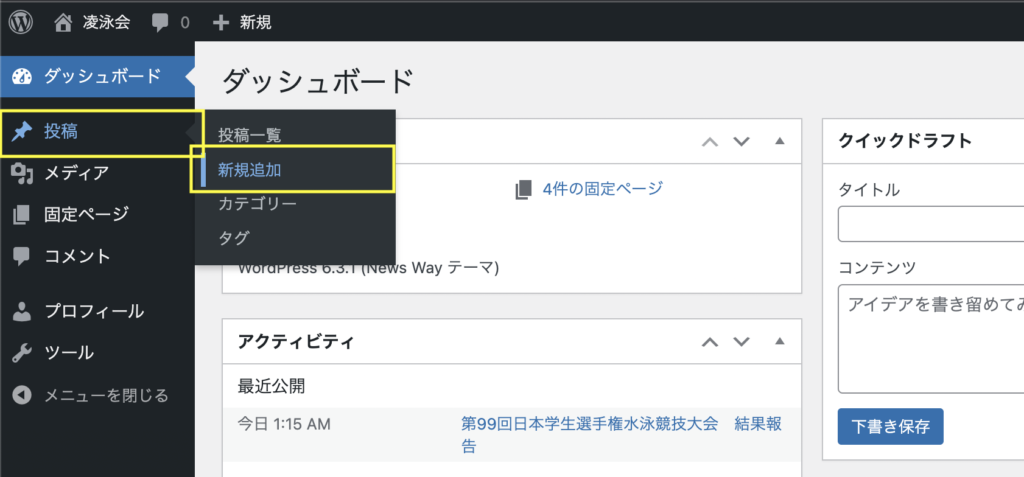Click the ツール wrench icon in sidebar
Image resolution: width=1024 pixels, height=477 pixels.
[x=21, y=352]
